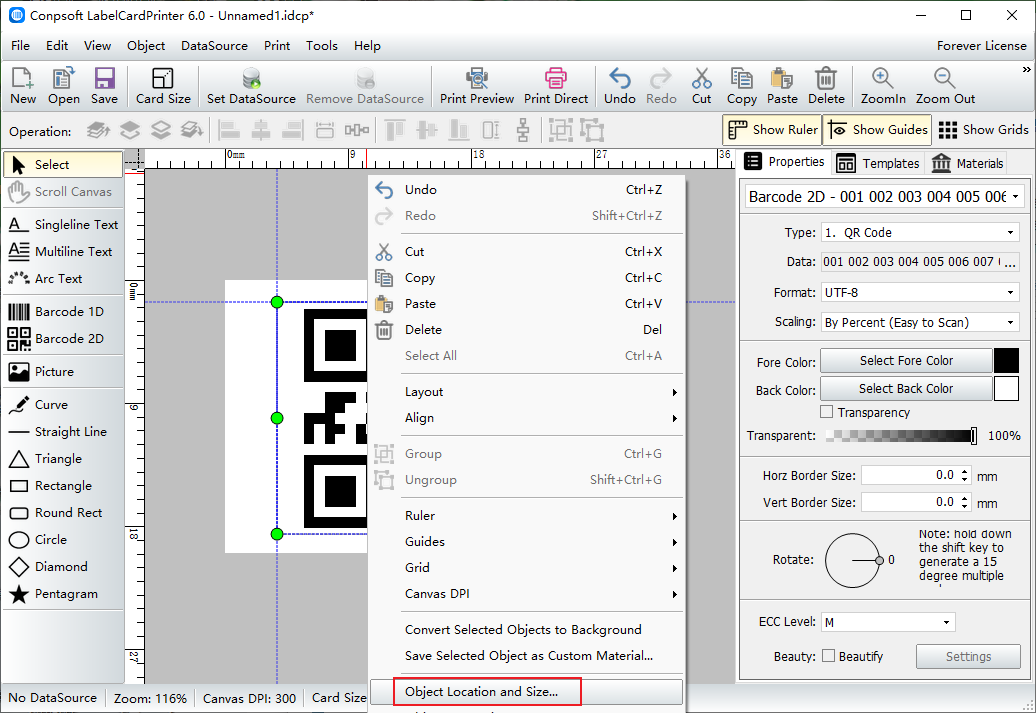This screenshot has width=1036, height=713.
Task: Select the Multiline Text tool
Action: click(63, 252)
